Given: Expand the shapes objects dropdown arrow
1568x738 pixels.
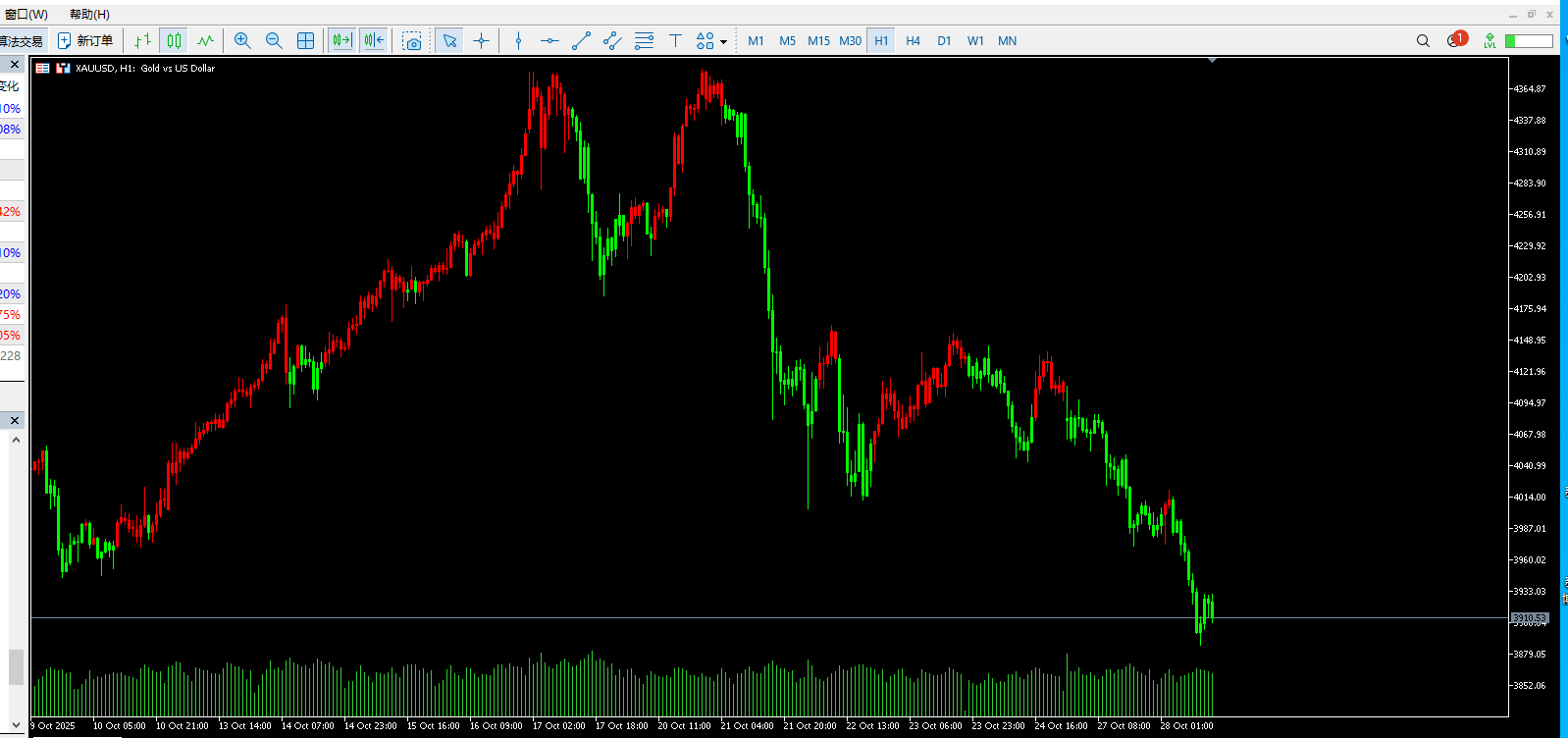Looking at the screenshot, I should click(x=724, y=41).
